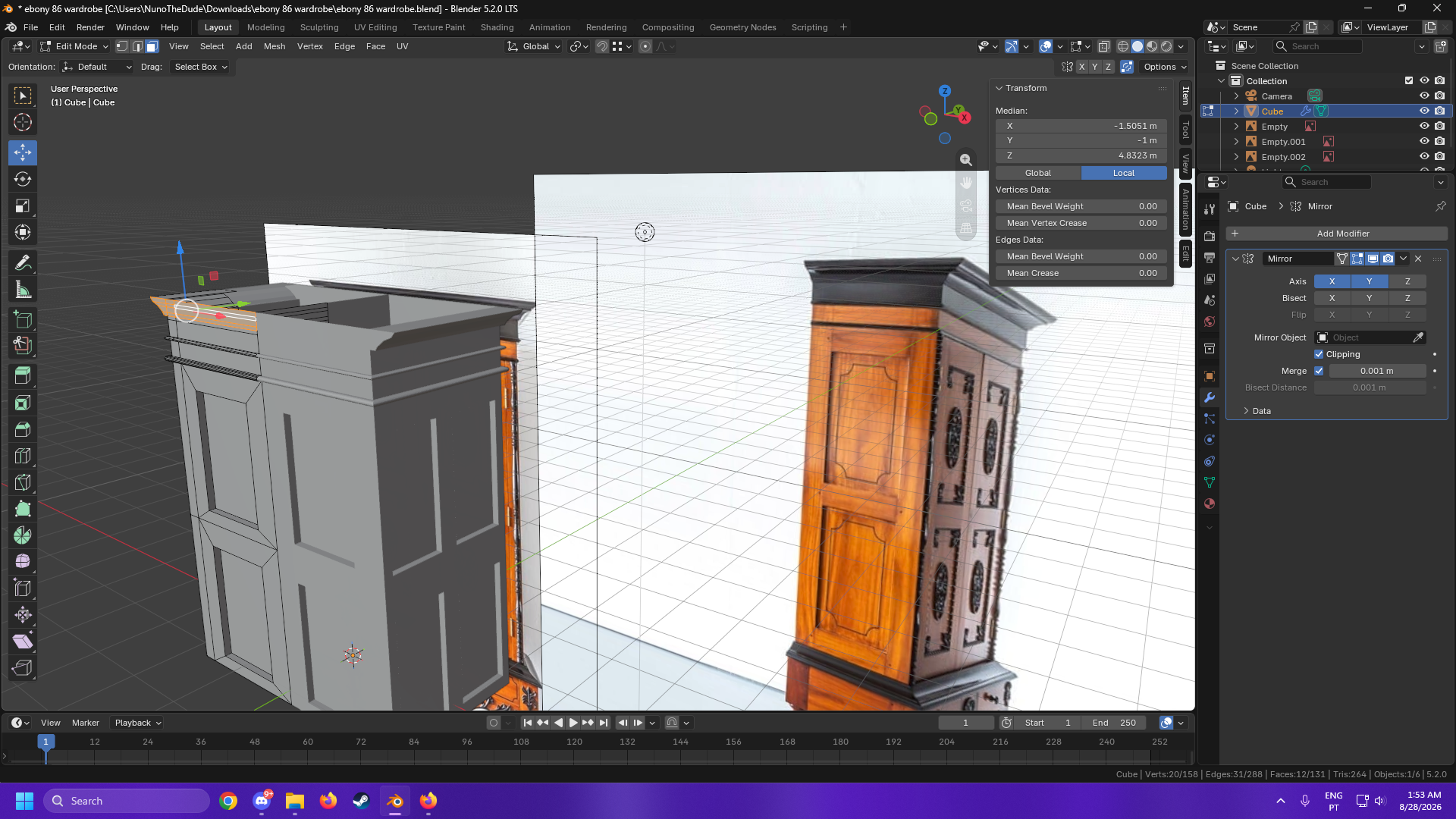This screenshot has height=819, width=1456.
Task: Activate the Rip Region tool
Action: (x=23, y=668)
